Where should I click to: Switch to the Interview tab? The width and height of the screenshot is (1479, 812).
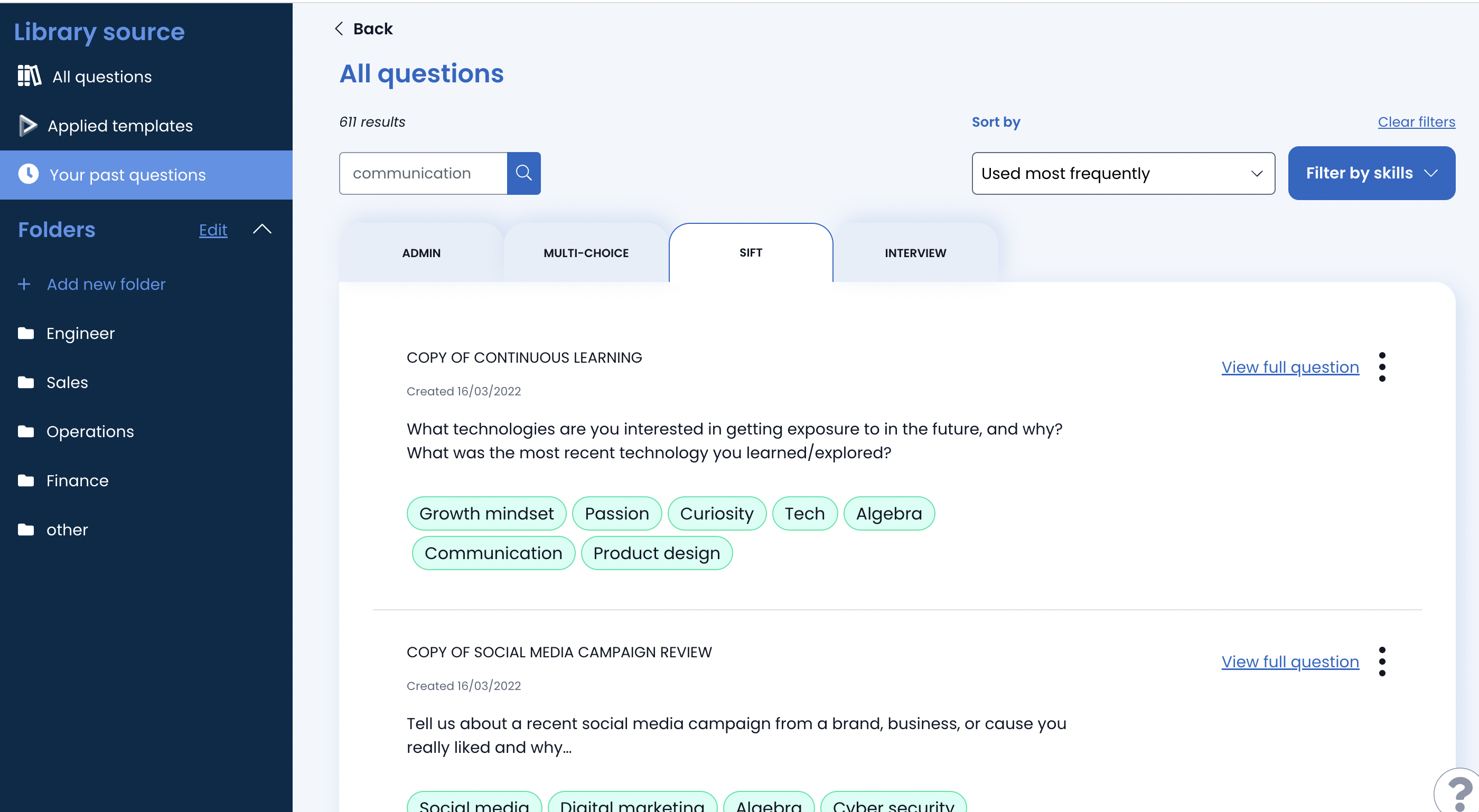click(915, 253)
